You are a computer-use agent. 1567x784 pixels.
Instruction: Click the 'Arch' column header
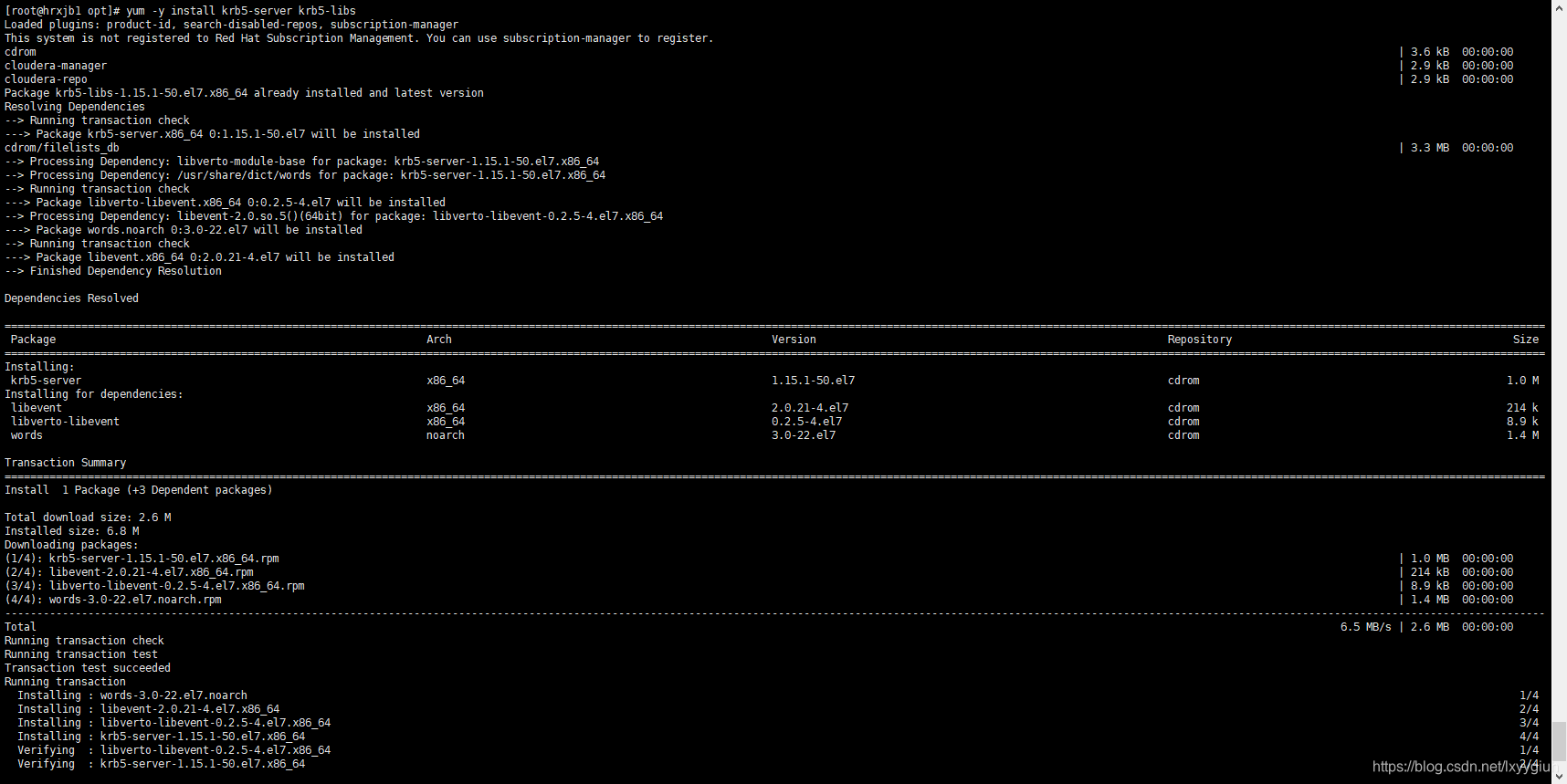pos(439,340)
